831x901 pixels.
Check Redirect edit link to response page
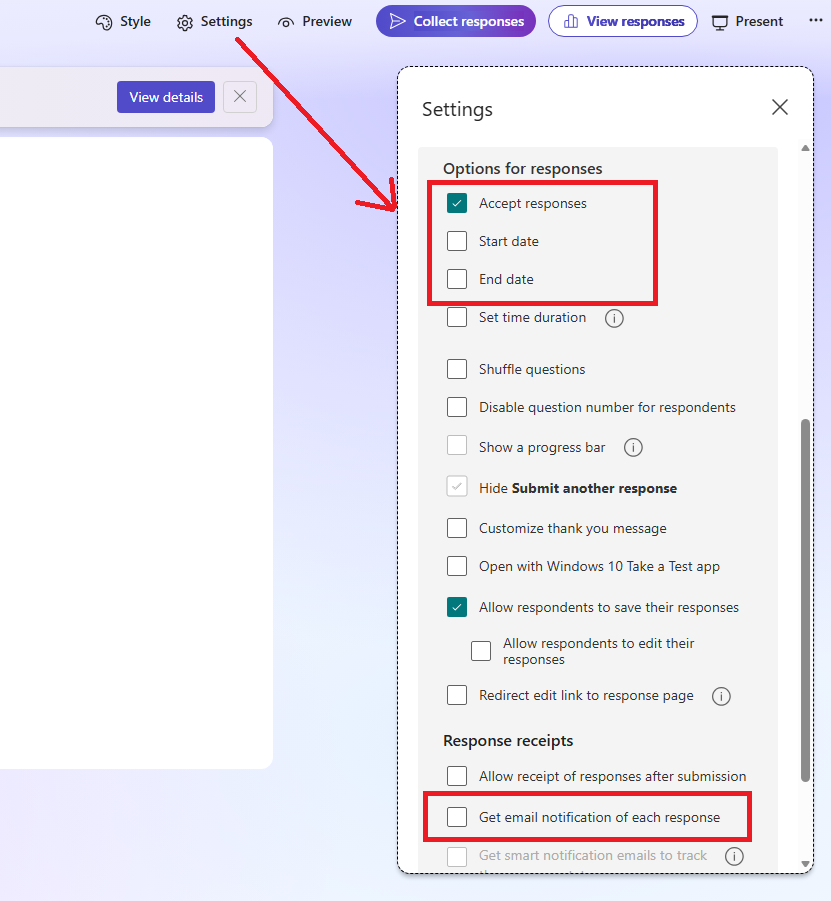pyautogui.click(x=457, y=695)
